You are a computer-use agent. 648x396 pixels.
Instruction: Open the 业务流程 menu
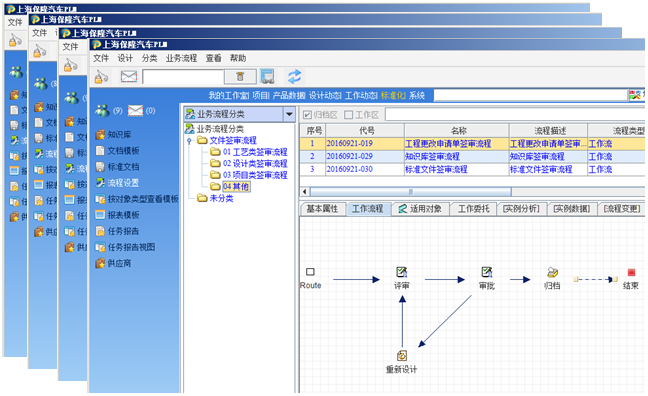(181, 58)
